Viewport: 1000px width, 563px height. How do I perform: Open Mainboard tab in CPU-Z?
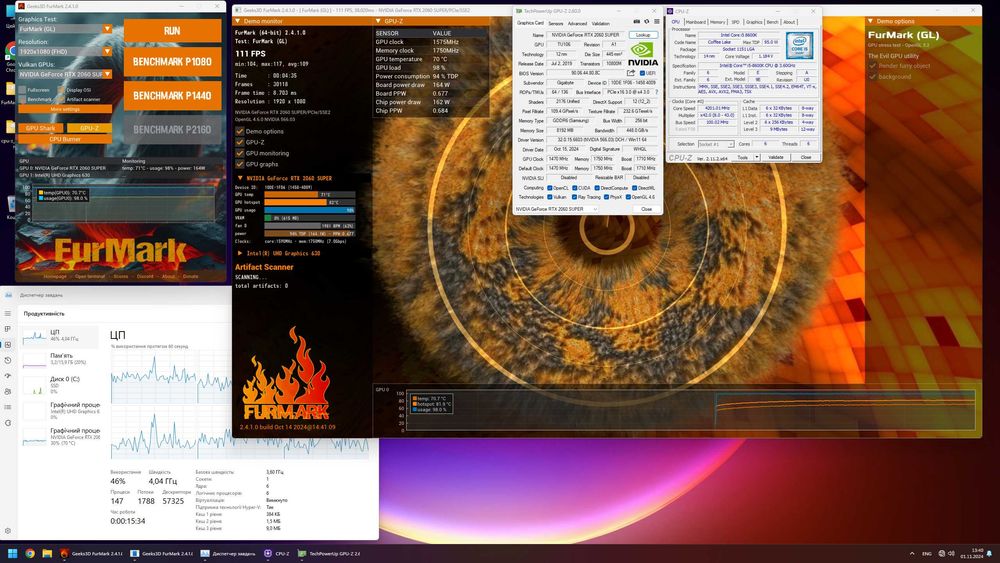695,22
